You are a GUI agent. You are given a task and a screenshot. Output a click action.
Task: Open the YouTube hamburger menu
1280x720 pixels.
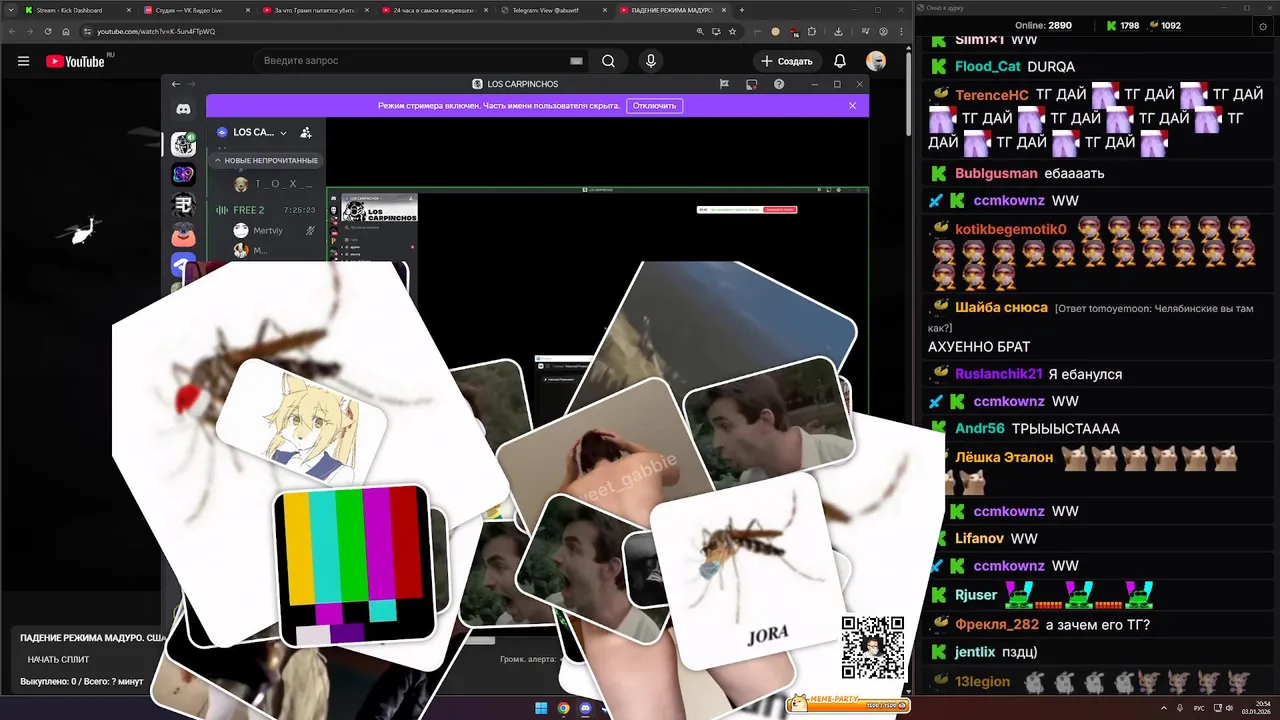click(23, 61)
